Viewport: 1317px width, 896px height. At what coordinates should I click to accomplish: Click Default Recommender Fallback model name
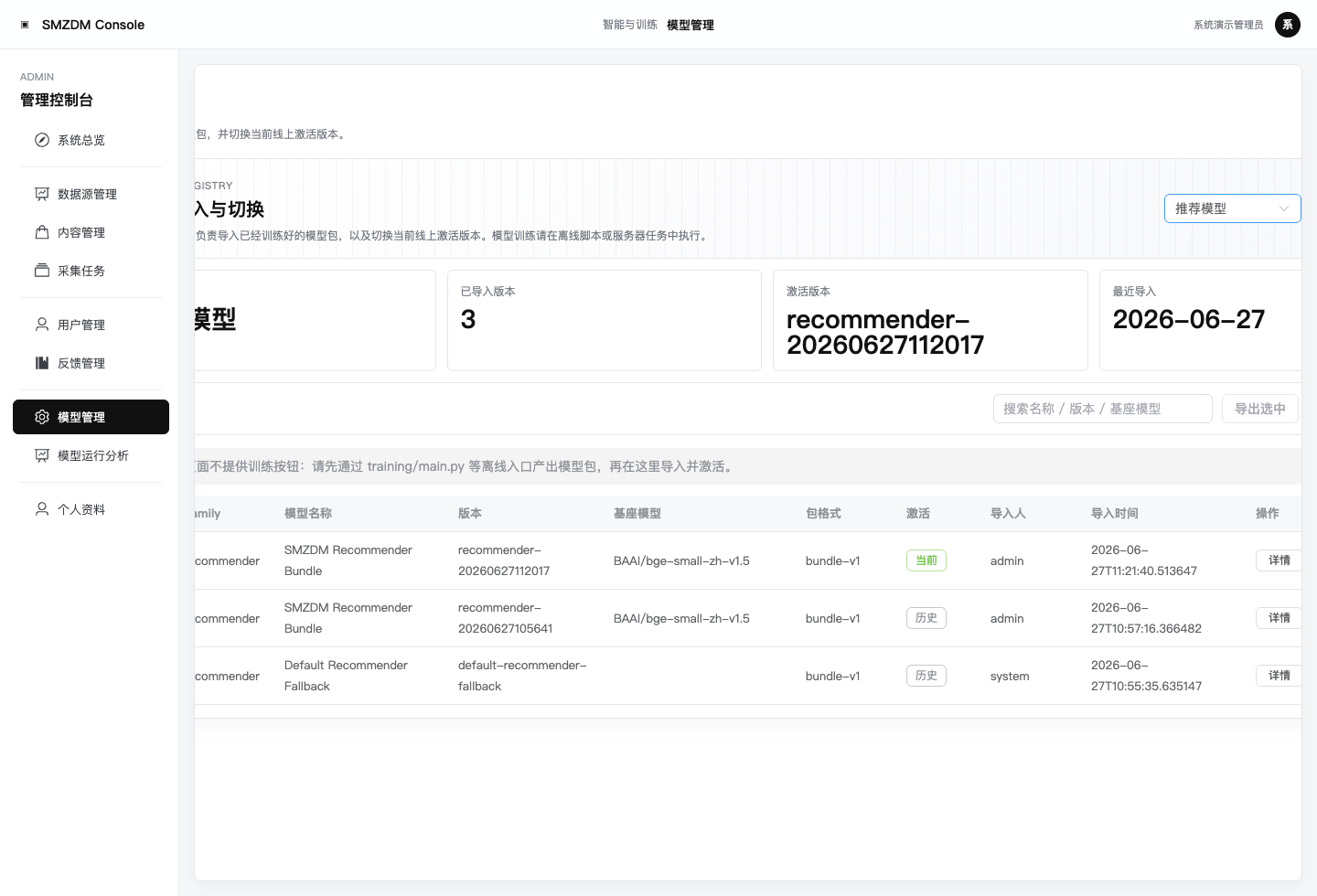pos(346,676)
